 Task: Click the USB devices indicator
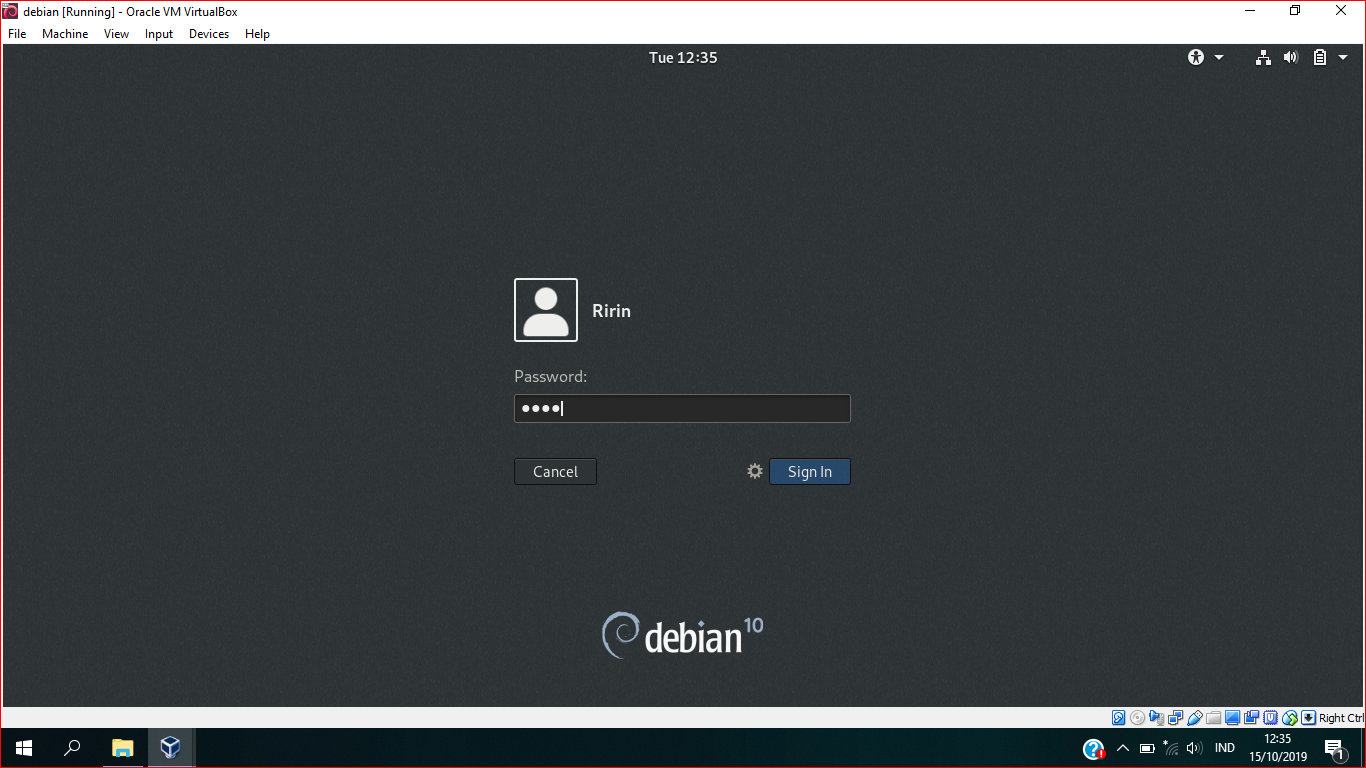[1195, 717]
